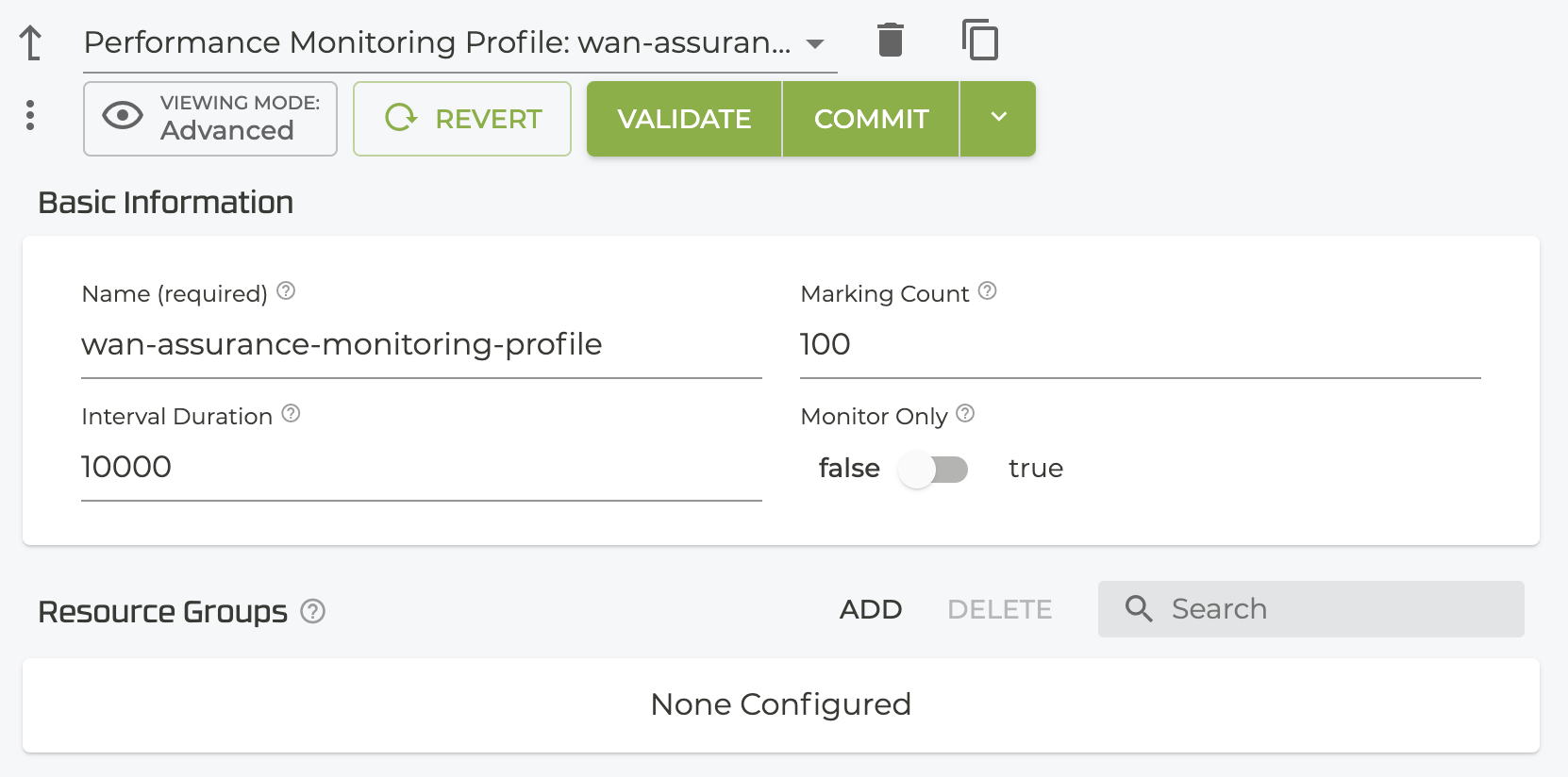Open the three-dot more options menu

point(30,115)
